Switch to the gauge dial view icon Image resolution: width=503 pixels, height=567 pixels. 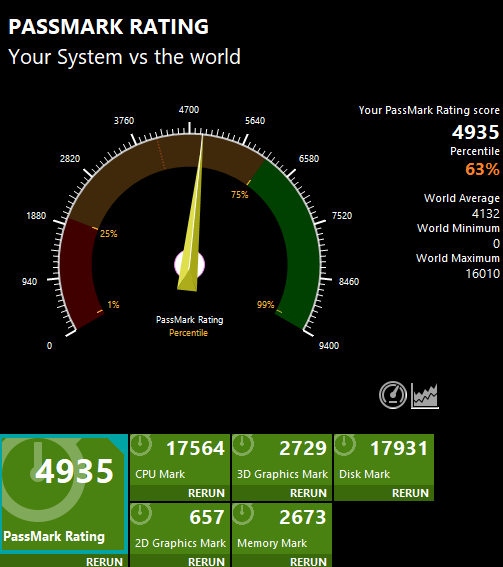pyautogui.click(x=393, y=395)
